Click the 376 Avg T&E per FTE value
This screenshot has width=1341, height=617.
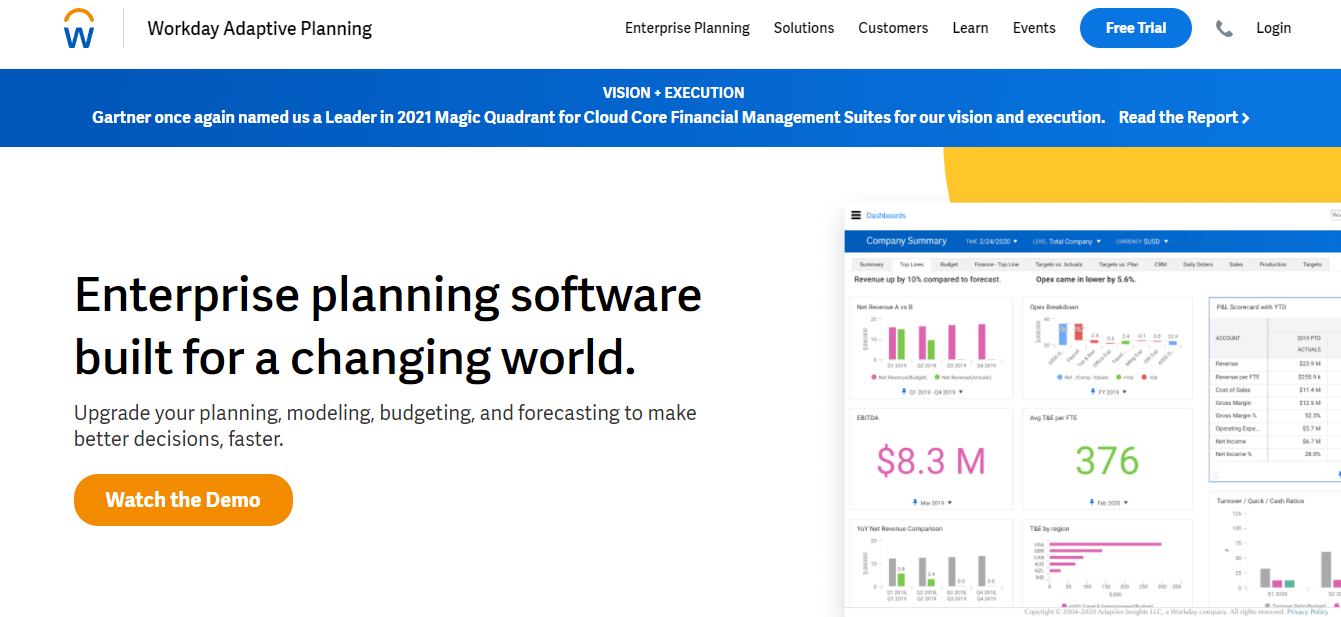pyautogui.click(x=1107, y=460)
